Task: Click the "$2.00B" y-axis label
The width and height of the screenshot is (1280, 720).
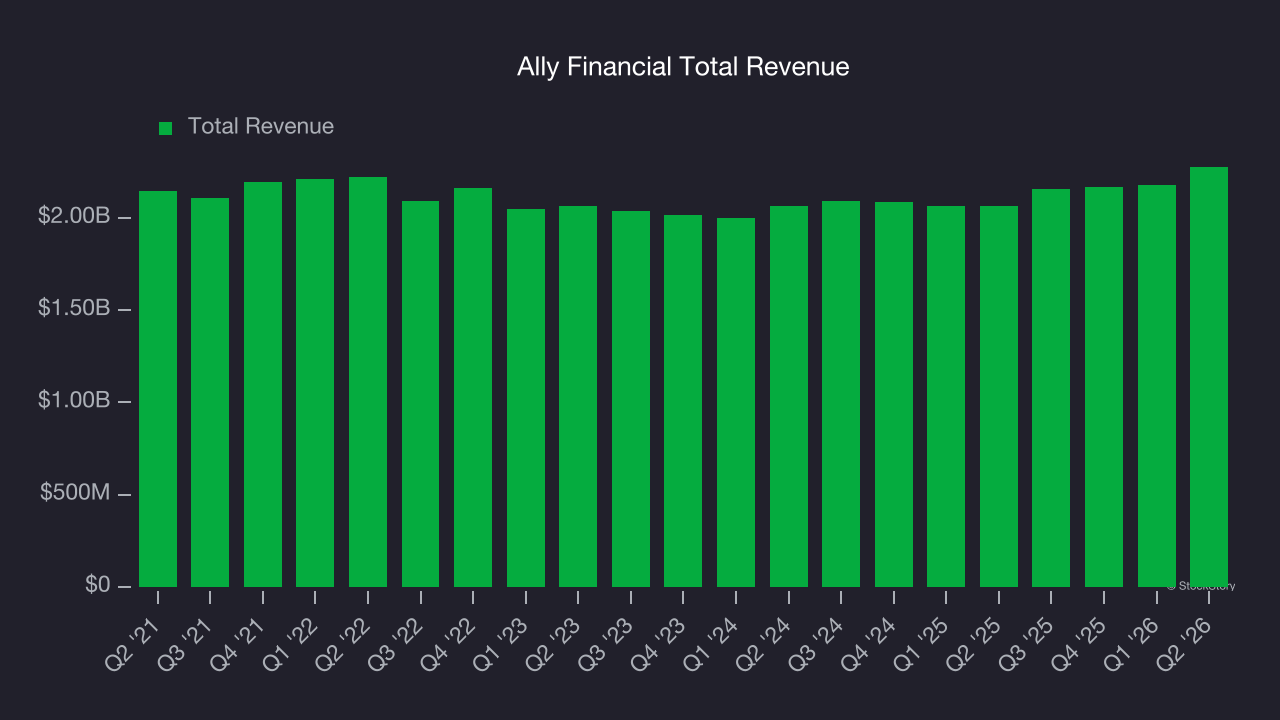Action: pos(74,217)
